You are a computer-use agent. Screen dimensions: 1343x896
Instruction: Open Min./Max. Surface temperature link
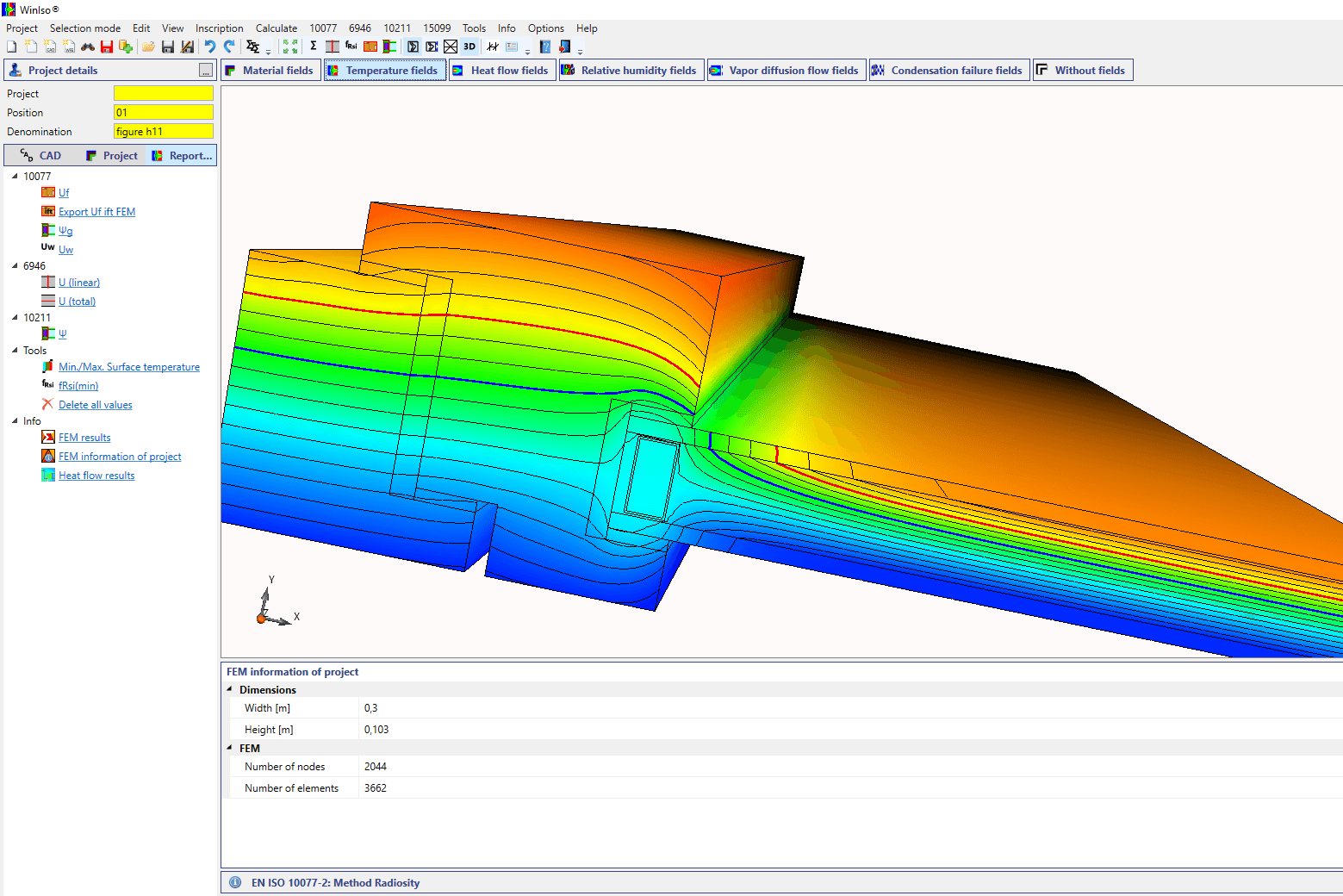tap(129, 367)
